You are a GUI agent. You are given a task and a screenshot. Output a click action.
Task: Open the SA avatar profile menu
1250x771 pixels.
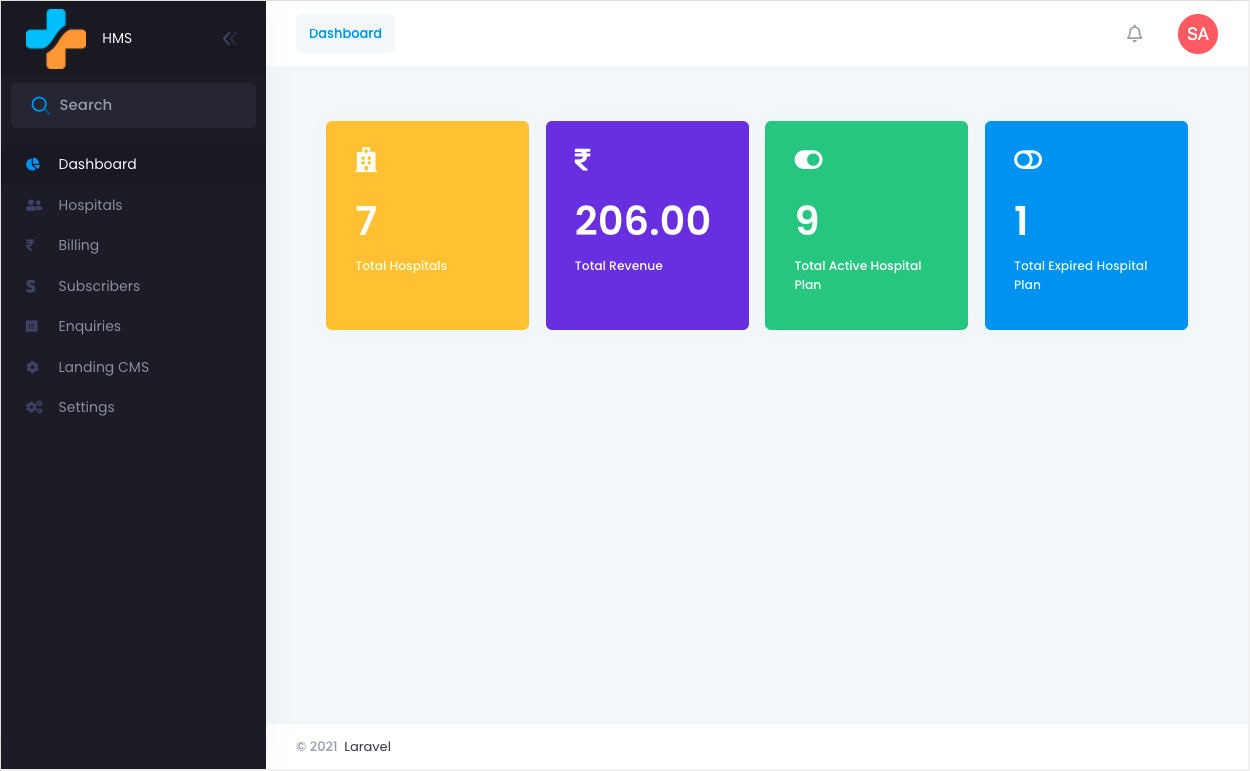(x=1197, y=33)
